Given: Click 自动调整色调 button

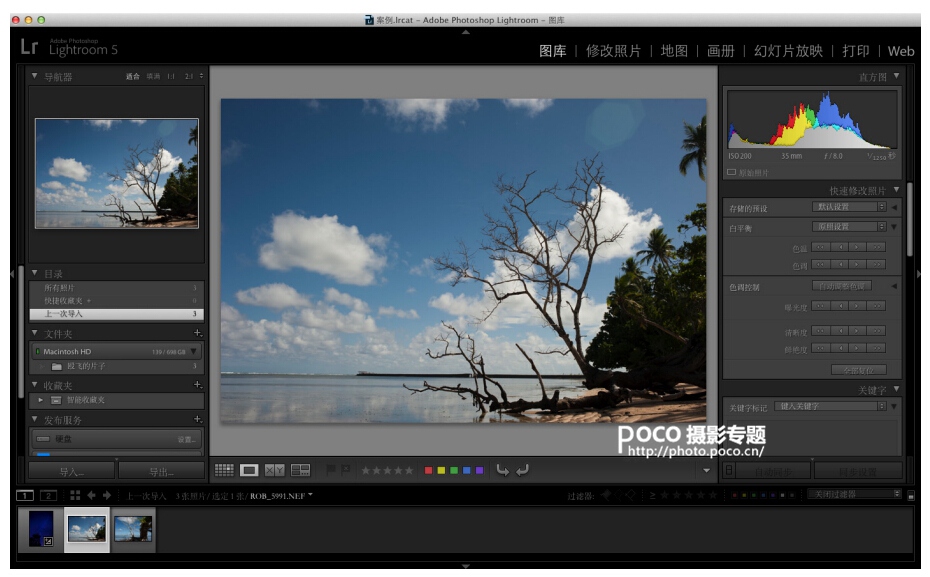Looking at the screenshot, I should [842, 286].
